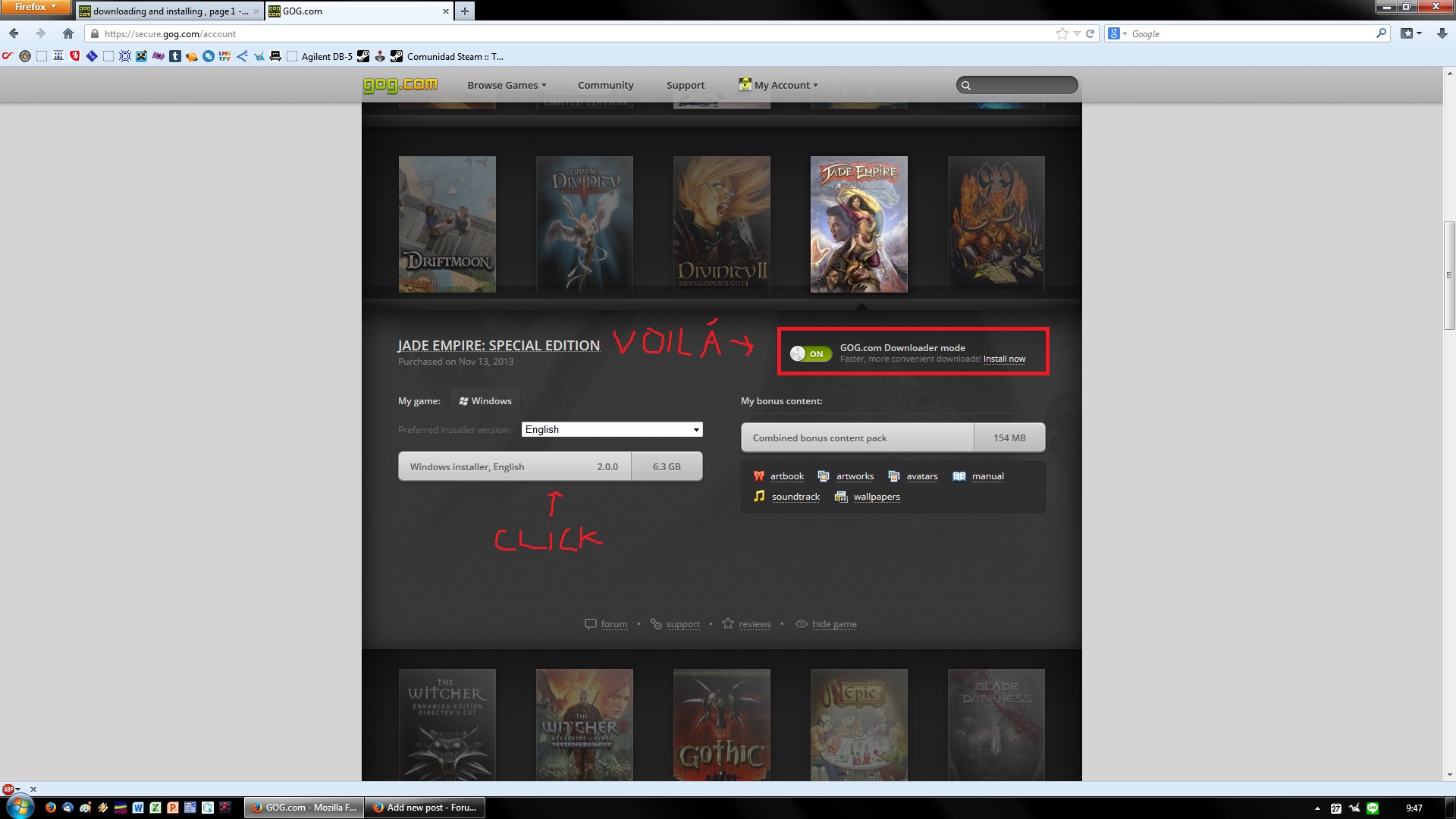
Task: Click the URL address bar
Action: pyautogui.click(x=569, y=33)
